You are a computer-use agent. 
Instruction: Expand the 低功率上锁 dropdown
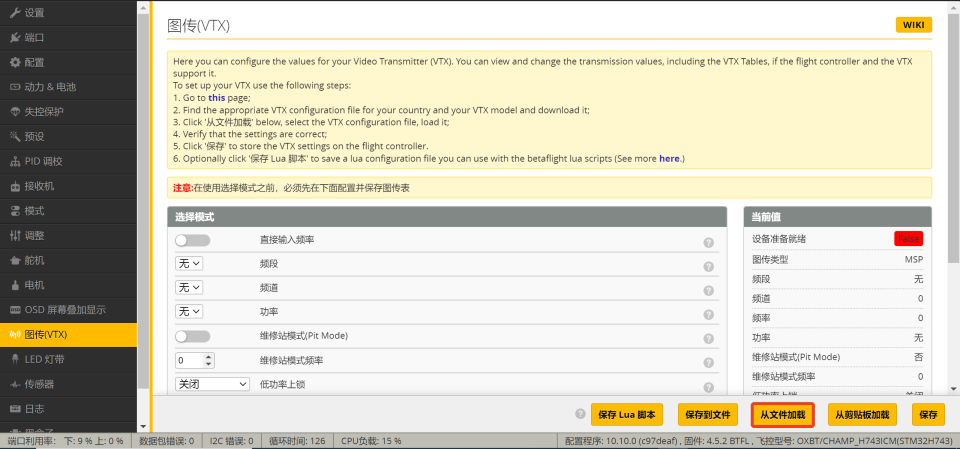(212, 384)
